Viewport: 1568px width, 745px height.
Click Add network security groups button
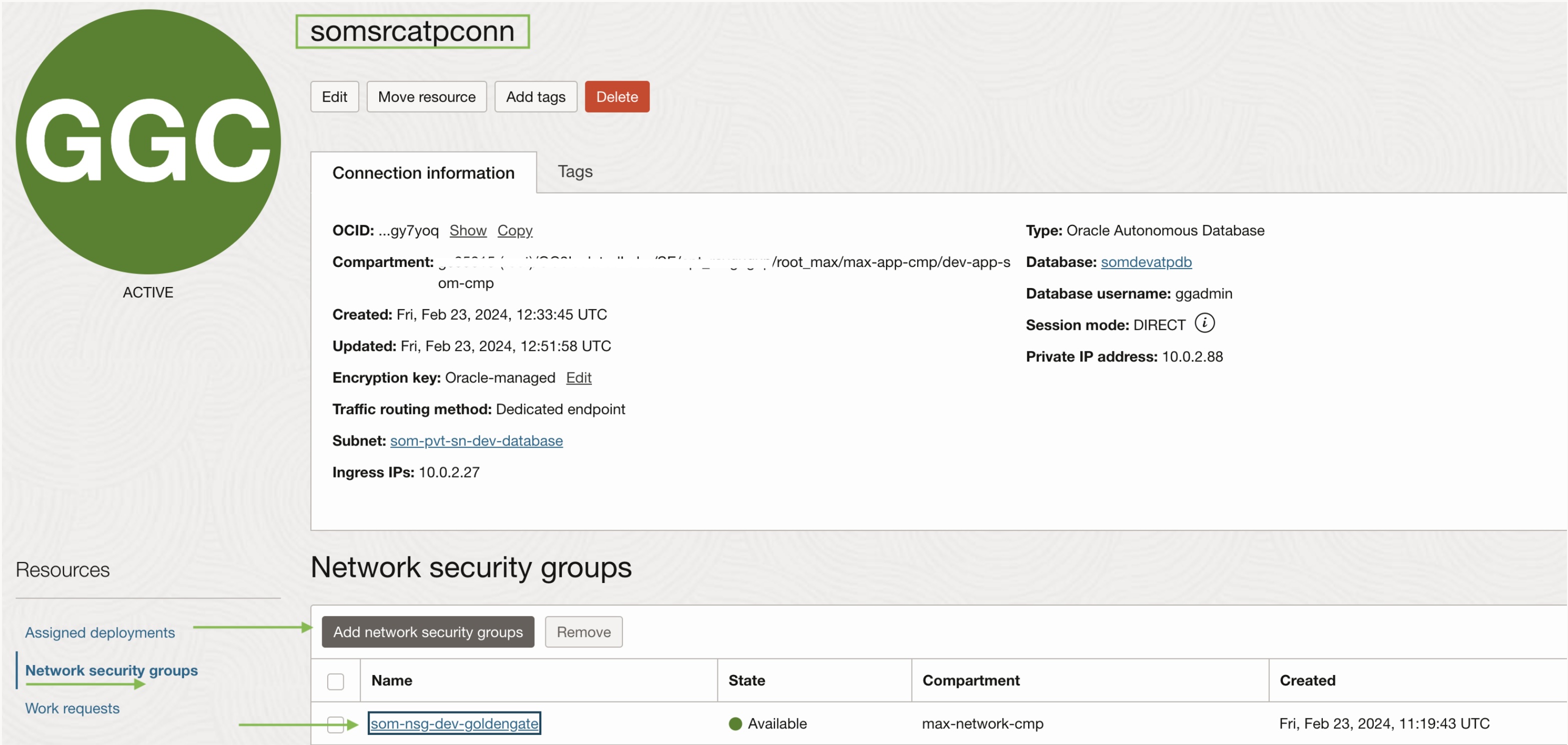tap(427, 632)
